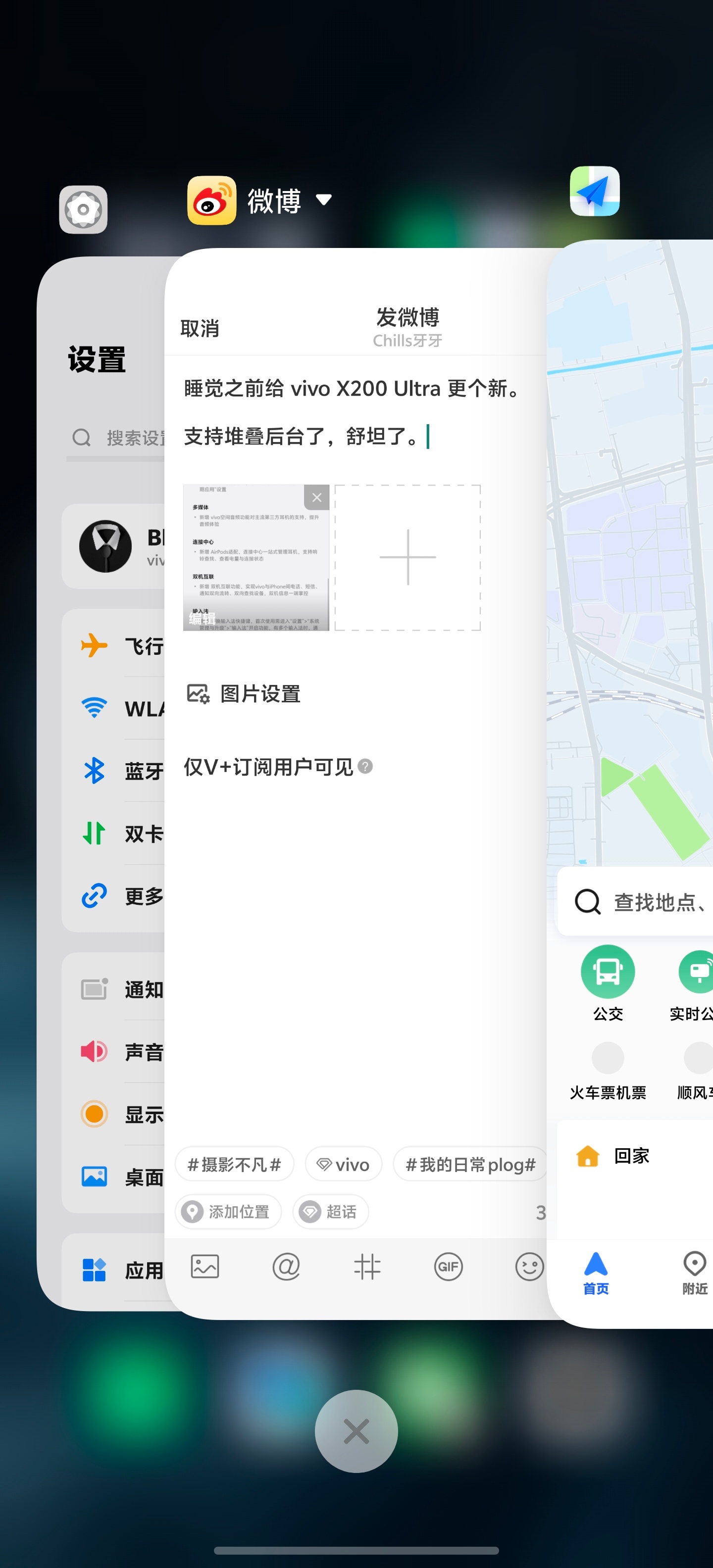Open 显示 display row in Settings
Viewport: 713px width, 1568px height.
(x=113, y=1115)
